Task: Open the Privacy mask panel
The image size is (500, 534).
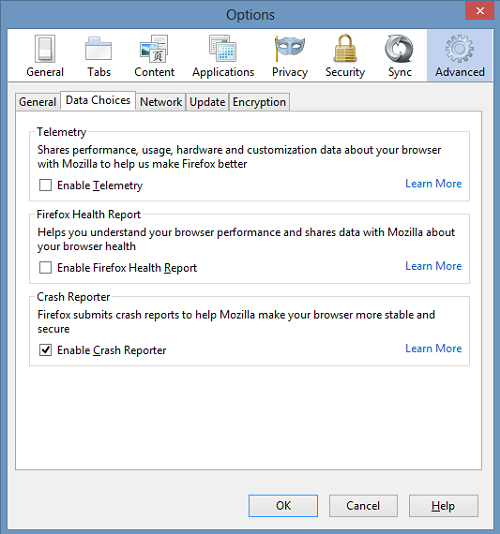Action: (290, 56)
